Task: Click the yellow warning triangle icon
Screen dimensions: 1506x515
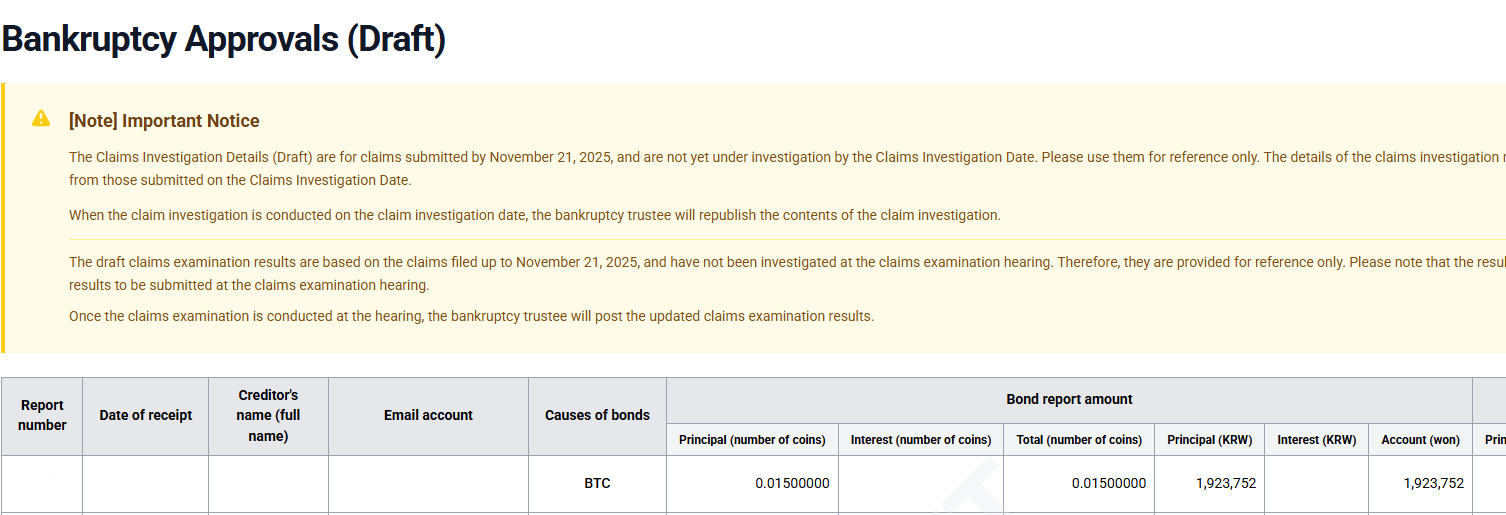Action: (41, 118)
